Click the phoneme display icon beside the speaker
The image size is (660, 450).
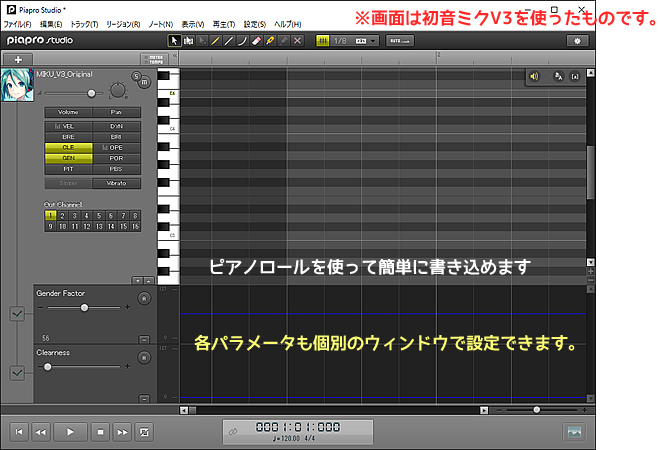558,76
